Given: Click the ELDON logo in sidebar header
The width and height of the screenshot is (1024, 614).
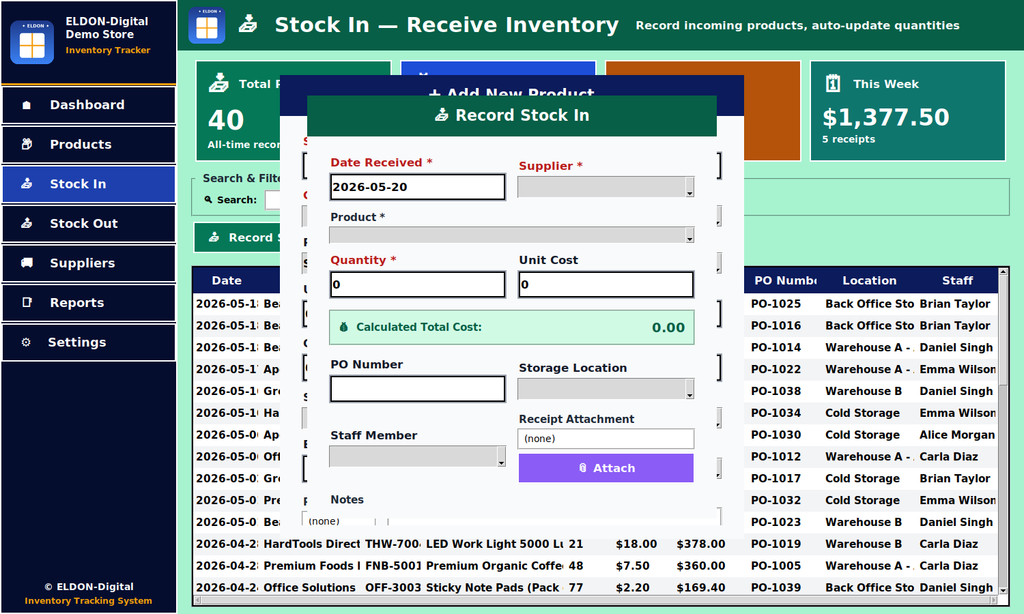Looking at the screenshot, I should point(32,42).
